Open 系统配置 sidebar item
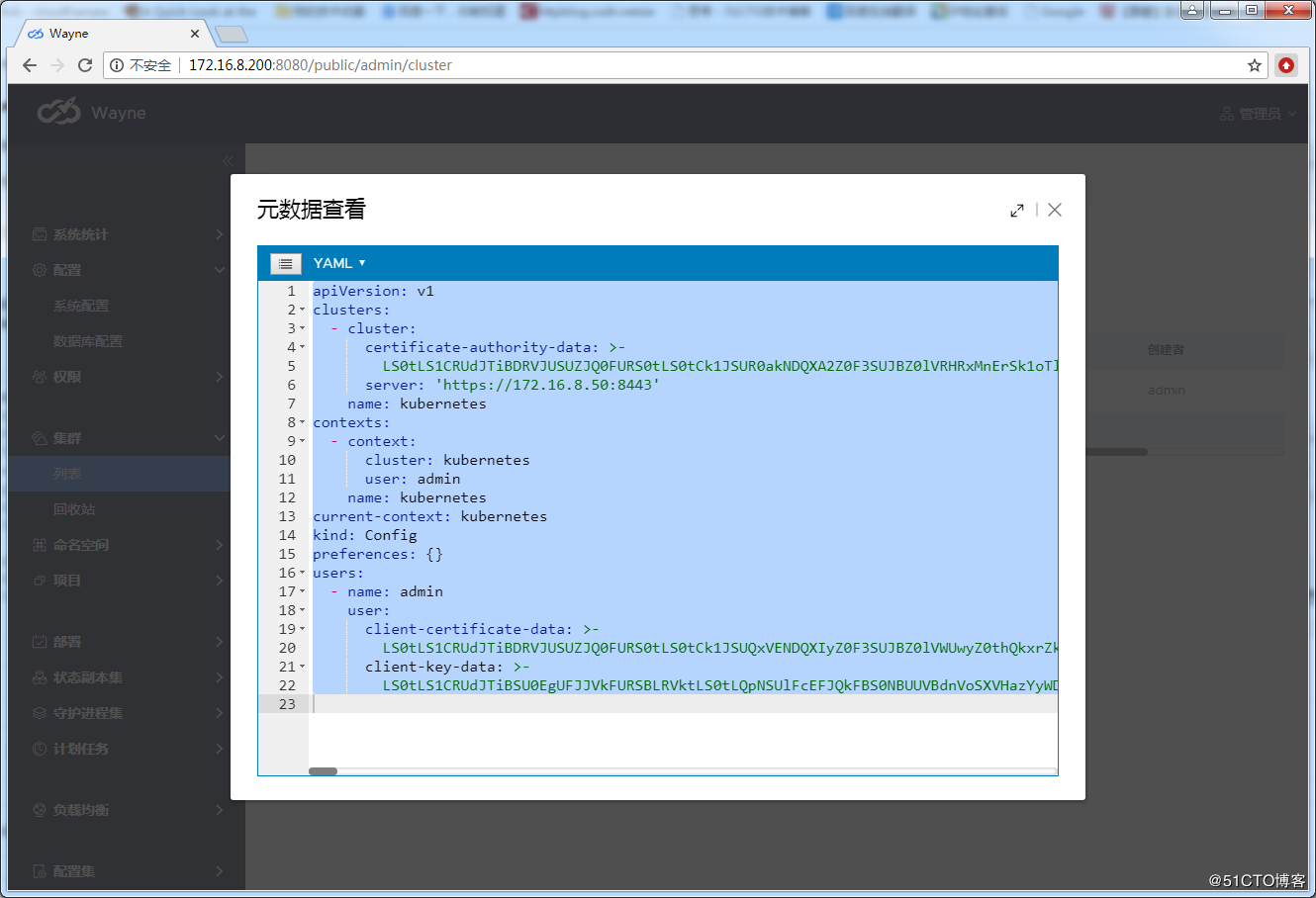 81,306
